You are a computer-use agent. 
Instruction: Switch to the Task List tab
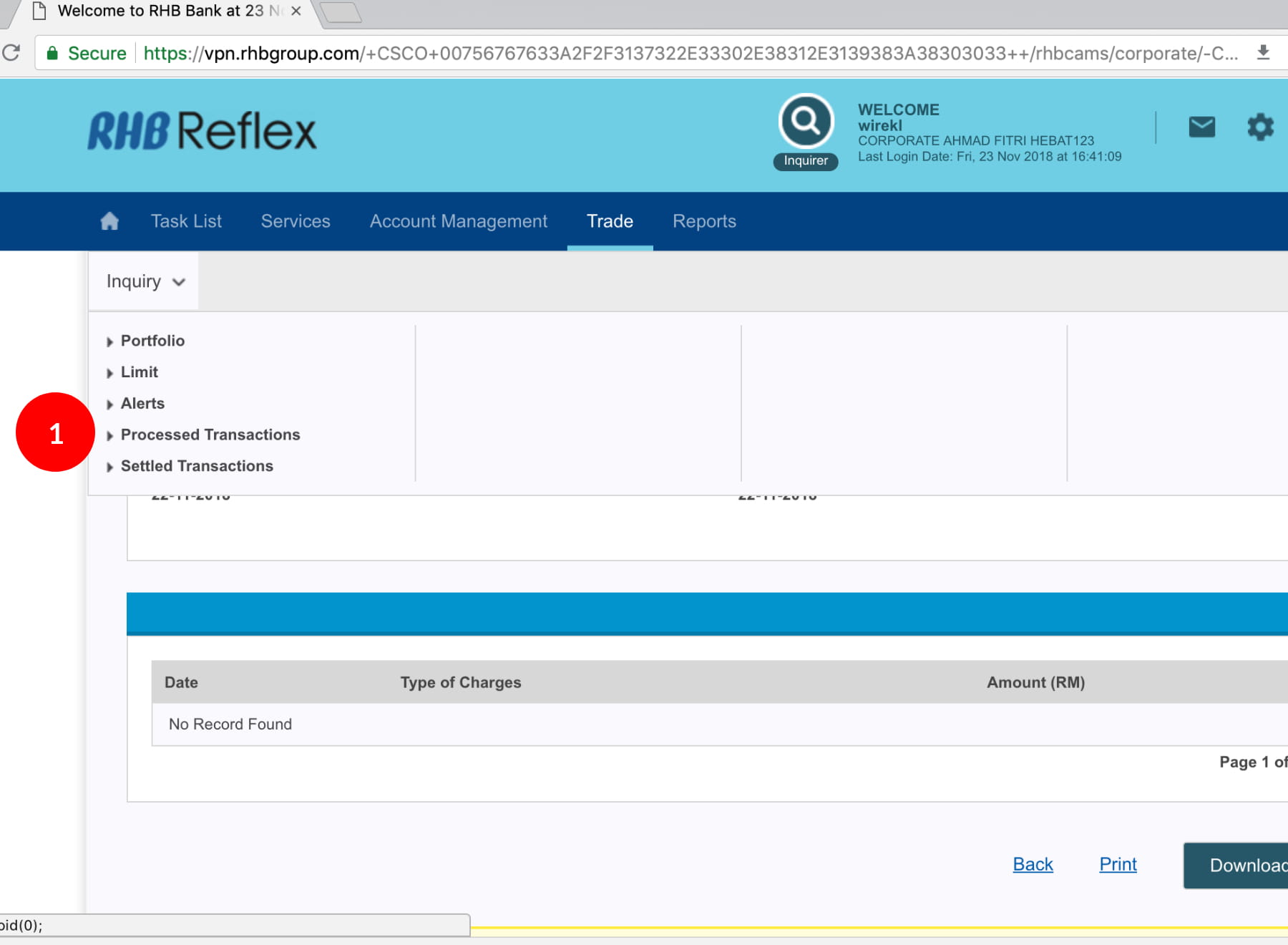pyautogui.click(x=186, y=221)
